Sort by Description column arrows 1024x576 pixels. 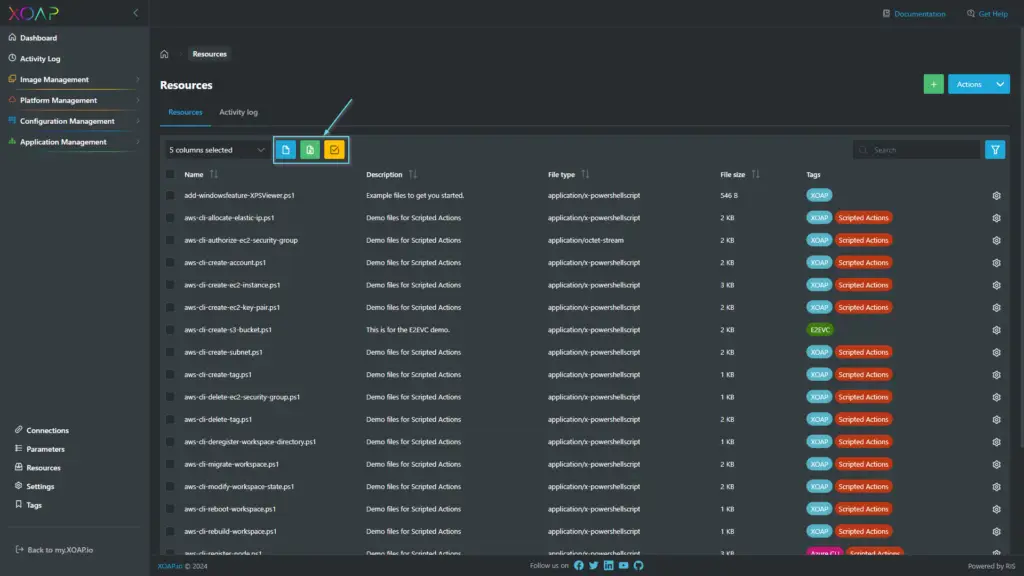pos(413,174)
